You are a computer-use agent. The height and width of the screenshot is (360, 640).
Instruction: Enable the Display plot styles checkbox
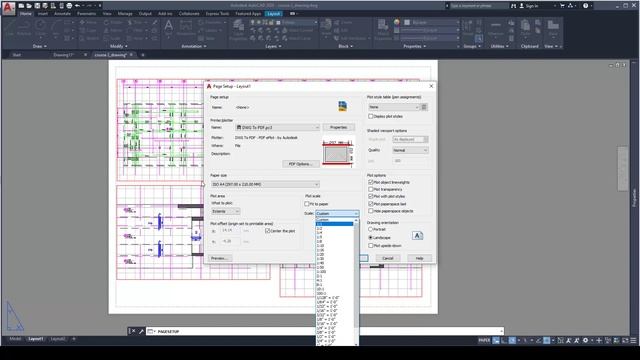(x=371, y=116)
